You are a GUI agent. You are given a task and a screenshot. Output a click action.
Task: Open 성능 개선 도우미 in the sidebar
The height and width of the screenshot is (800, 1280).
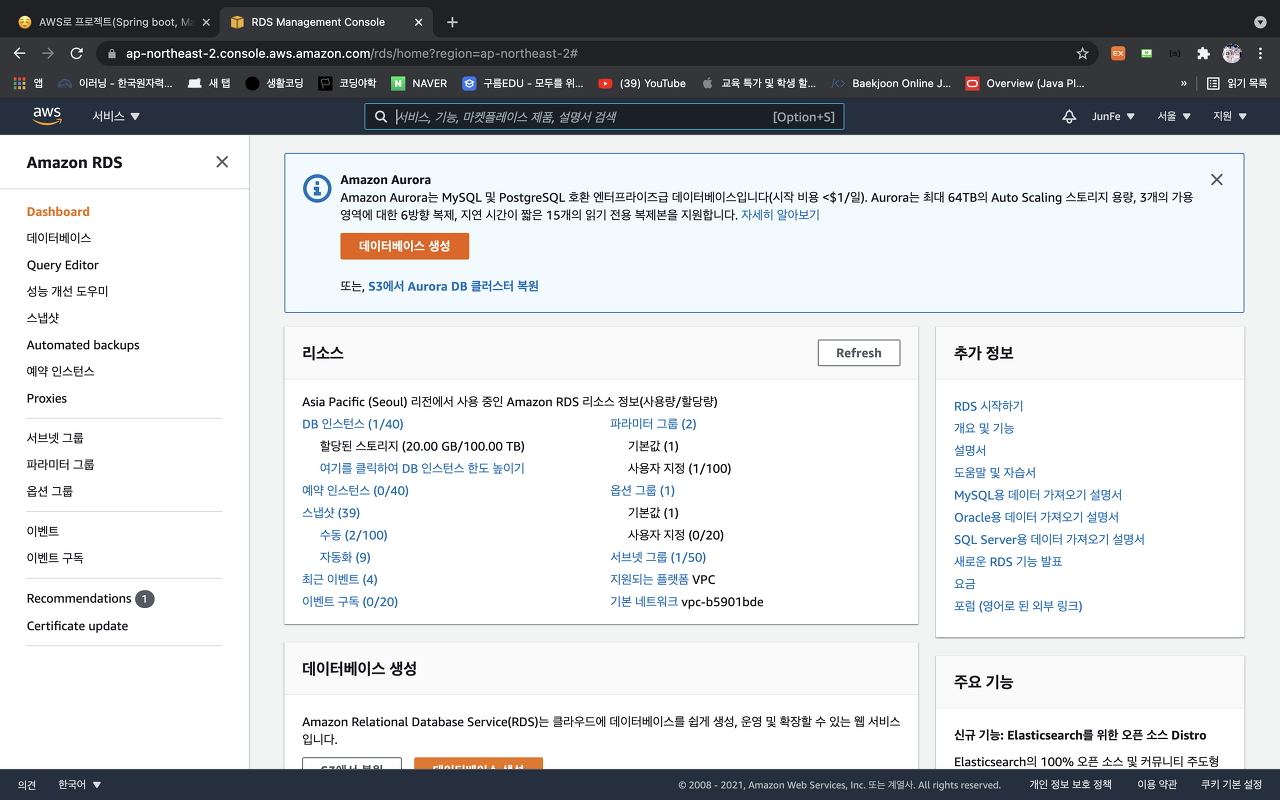(67, 291)
